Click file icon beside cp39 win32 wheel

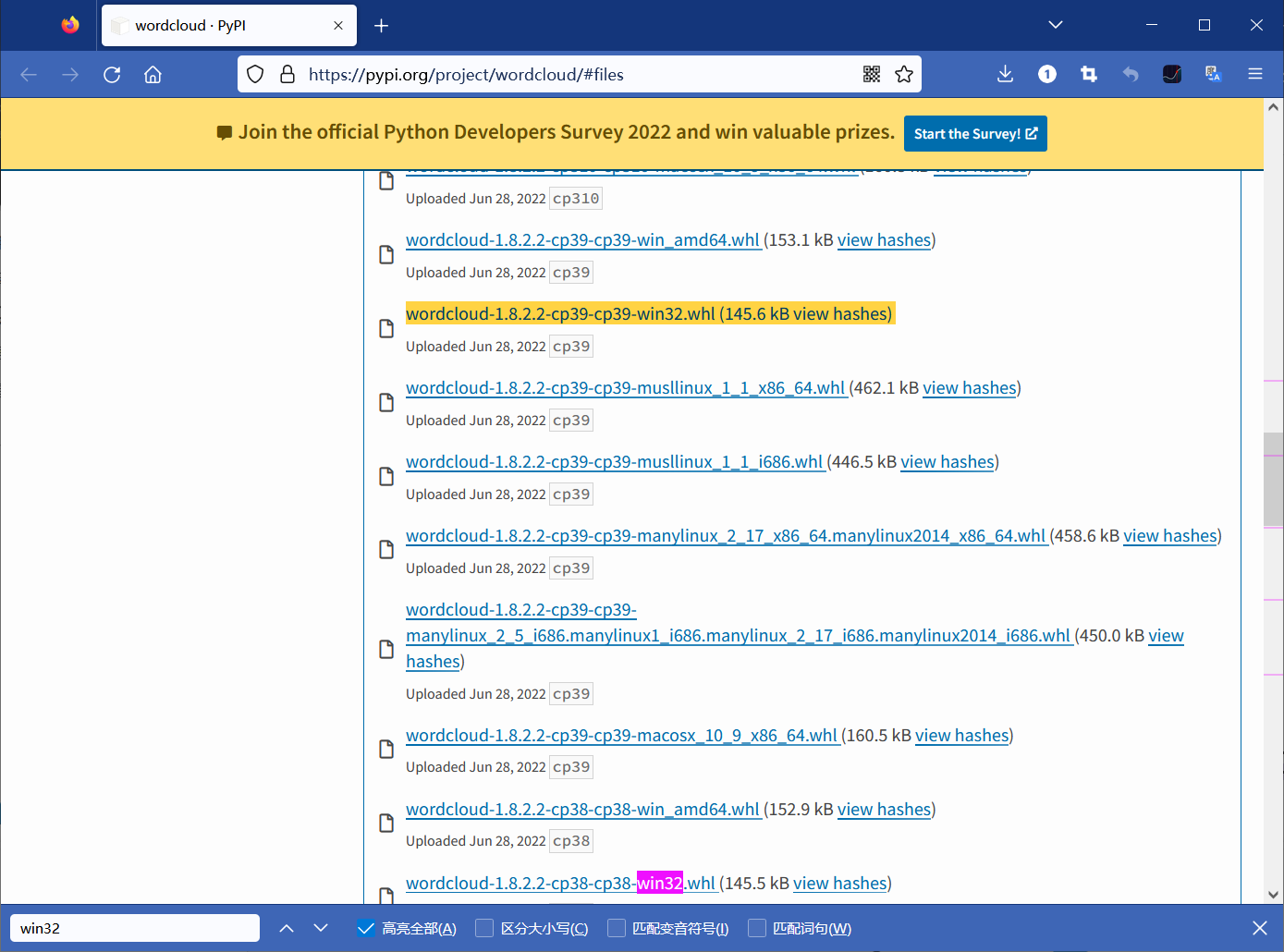[x=387, y=328]
